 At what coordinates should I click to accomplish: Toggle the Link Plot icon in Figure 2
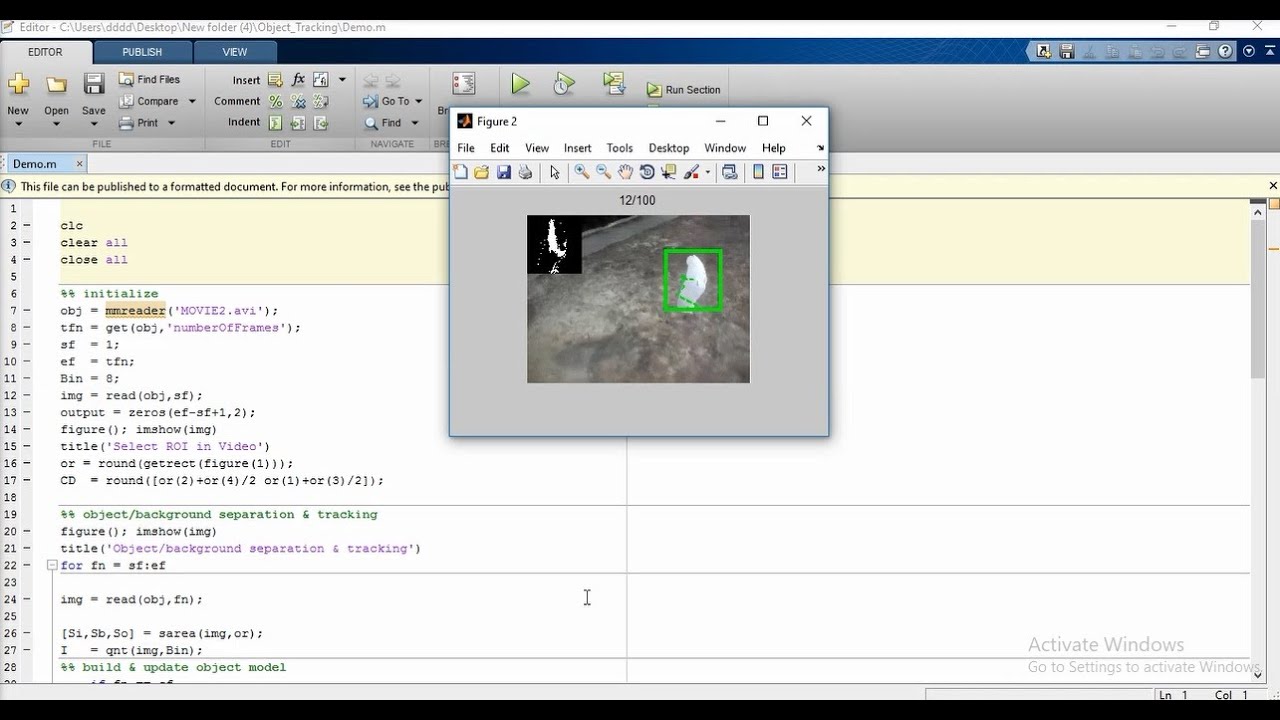(730, 172)
